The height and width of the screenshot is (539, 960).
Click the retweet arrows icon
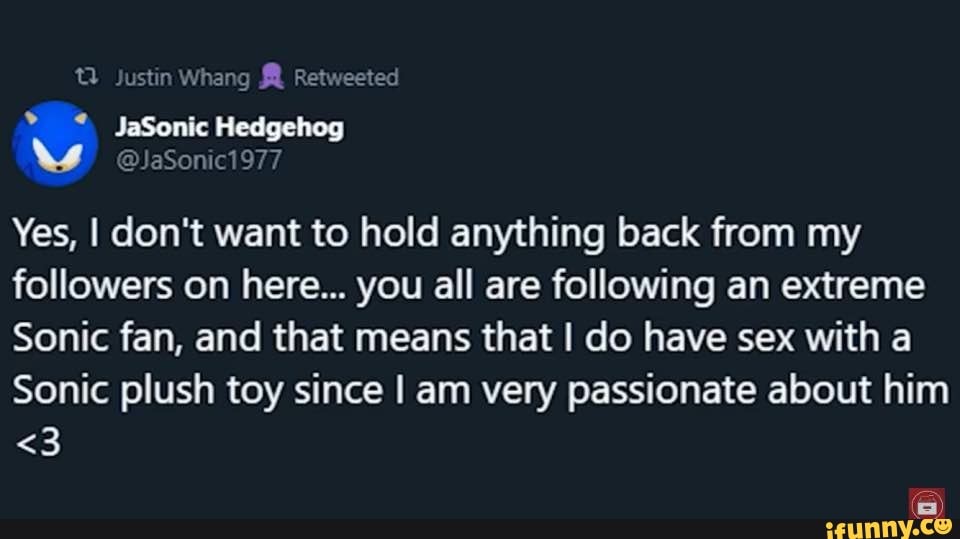87,78
